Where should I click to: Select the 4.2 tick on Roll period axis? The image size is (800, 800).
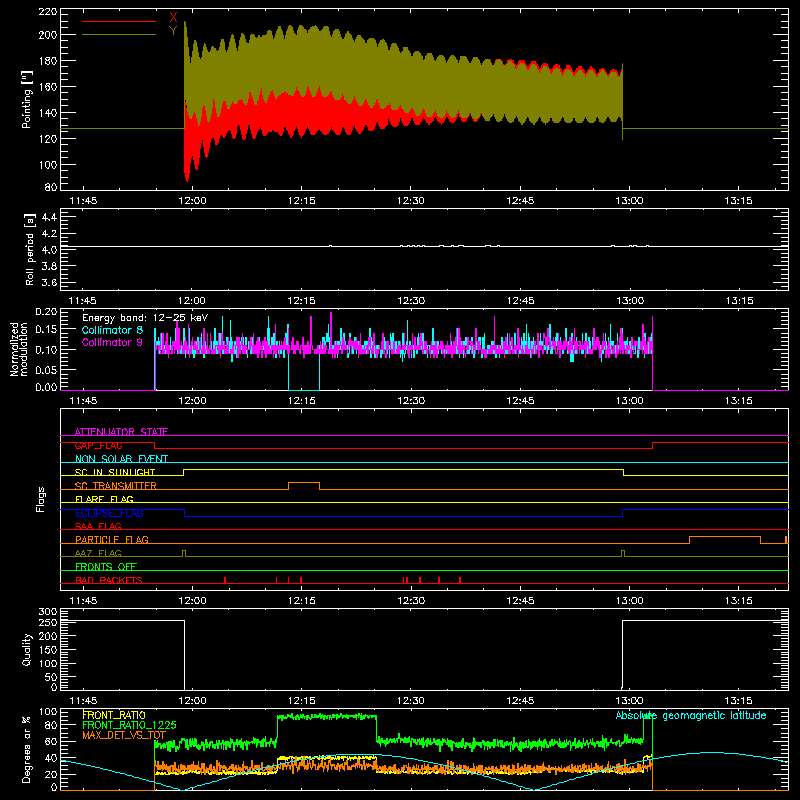(x=49, y=234)
